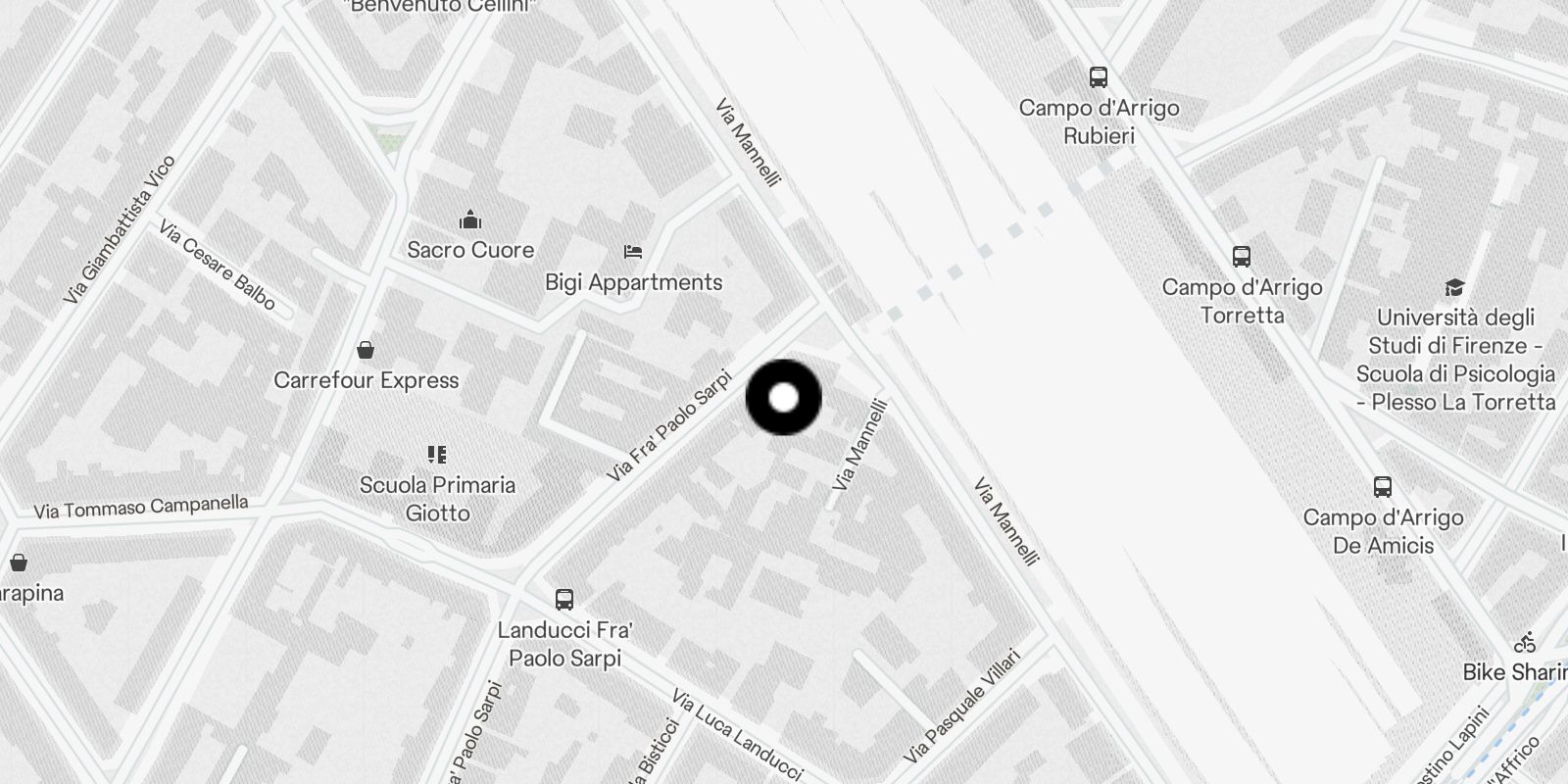Click the Benvenuto Cellini label at top
The width and height of the screenshot is (1568, 784).
(440, 6)
